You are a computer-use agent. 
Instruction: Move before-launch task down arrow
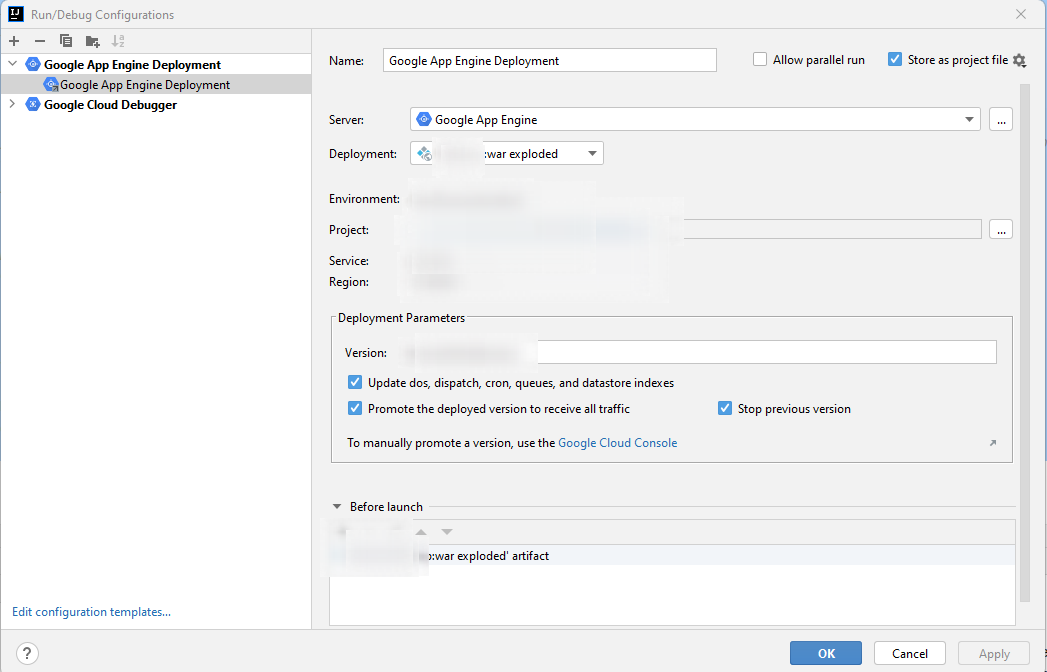point(447,532)
